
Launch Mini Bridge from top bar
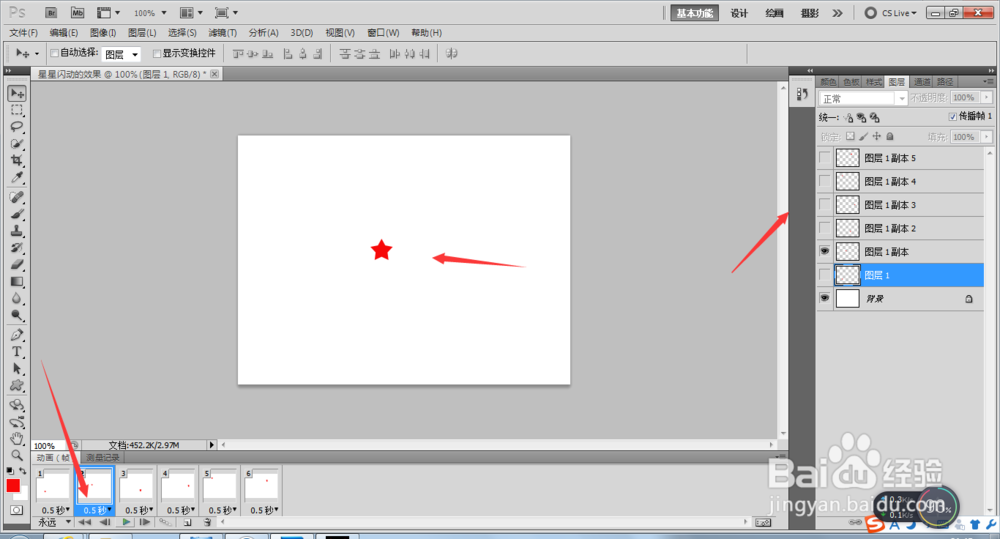[x=77, y=13]
